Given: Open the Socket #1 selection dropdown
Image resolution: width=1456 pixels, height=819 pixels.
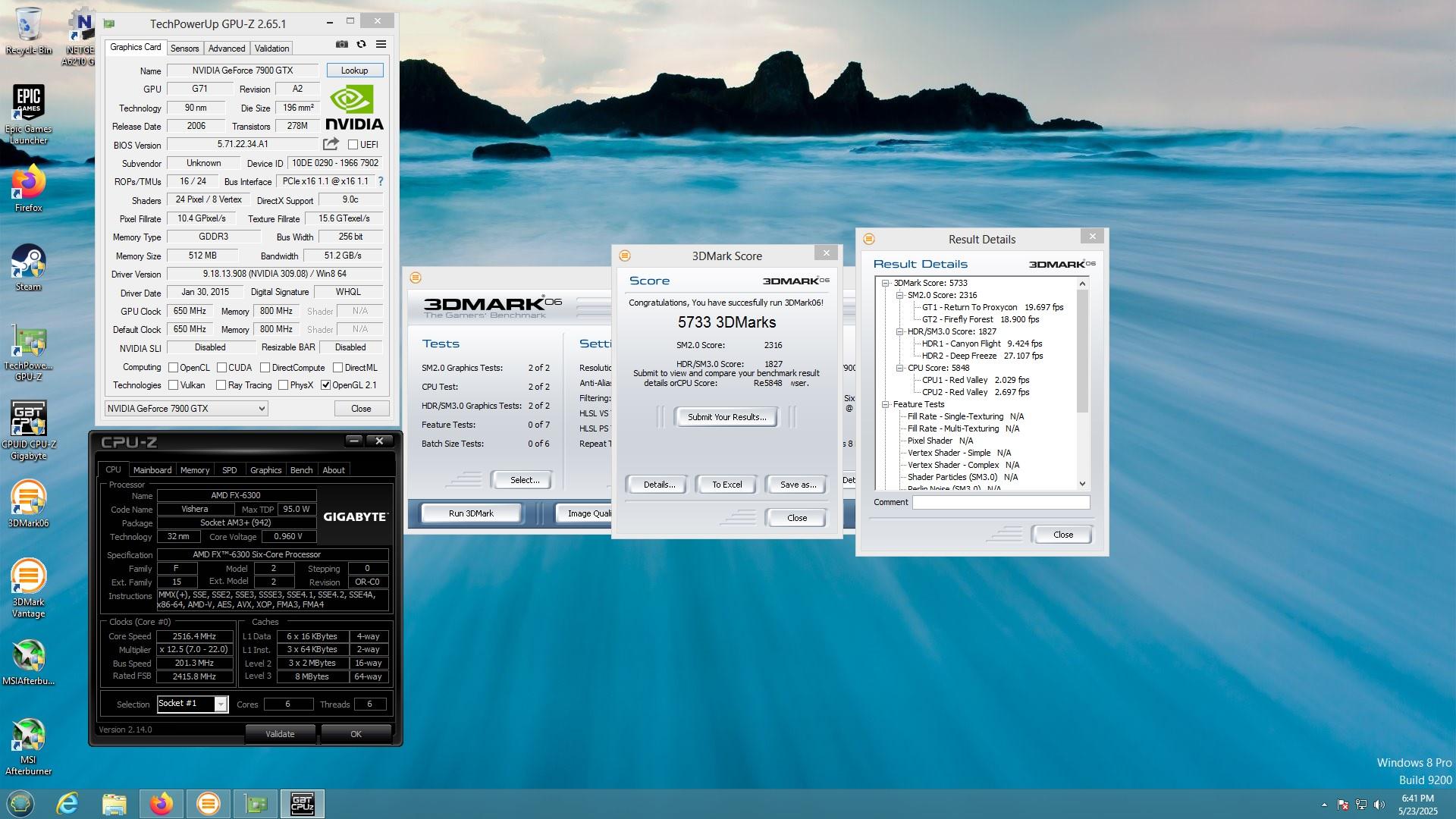Looking at the screenshot, I should tap(221, 704).
